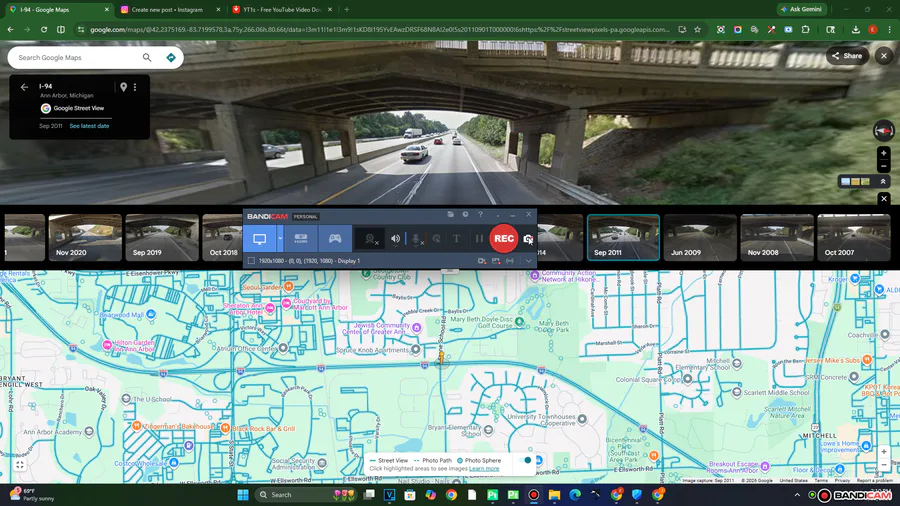900x506 pixels.
Task: Zoom in the map with plus button
Action: 884,452
